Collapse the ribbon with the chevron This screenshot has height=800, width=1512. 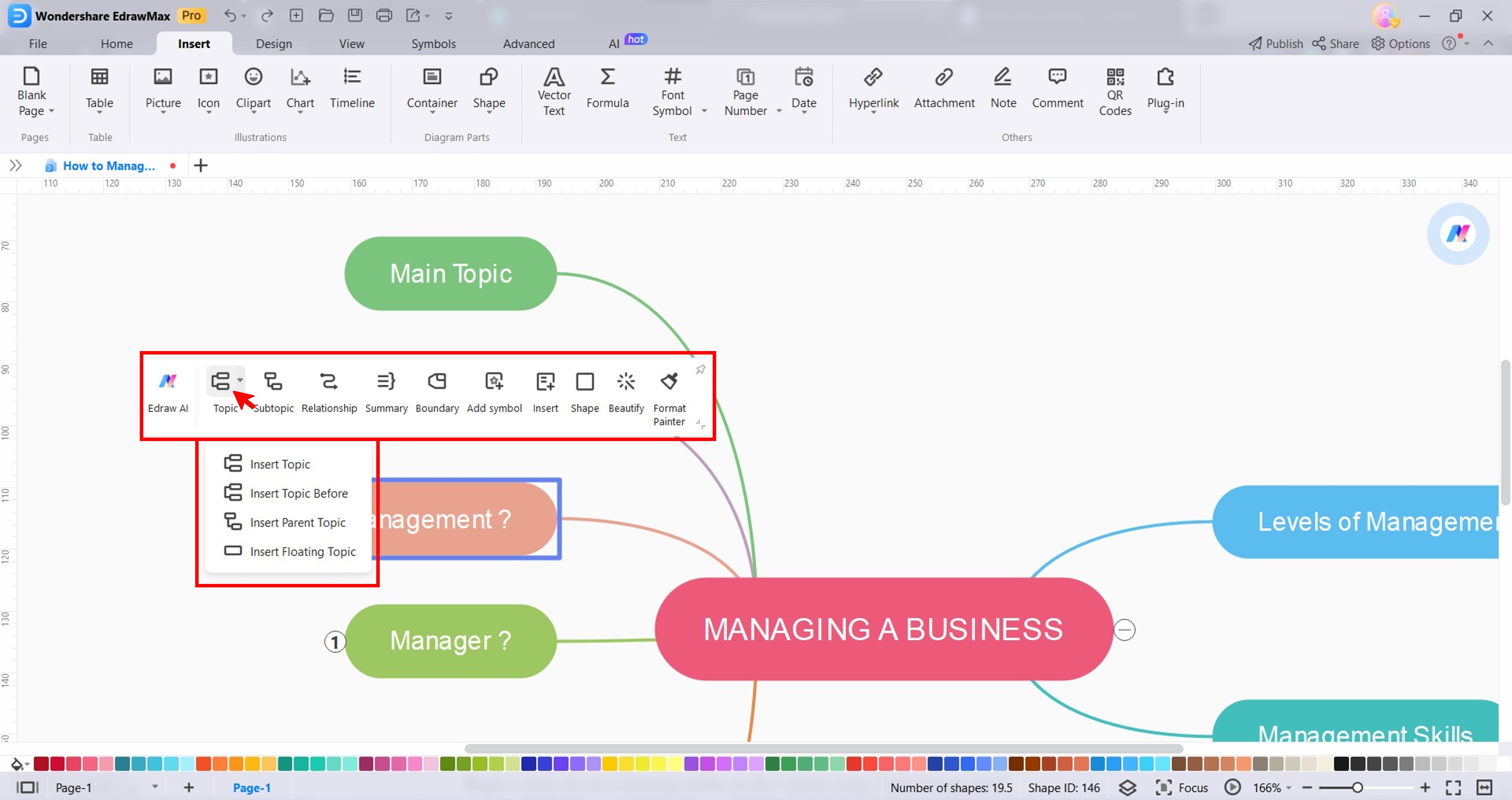point(1488,43)
